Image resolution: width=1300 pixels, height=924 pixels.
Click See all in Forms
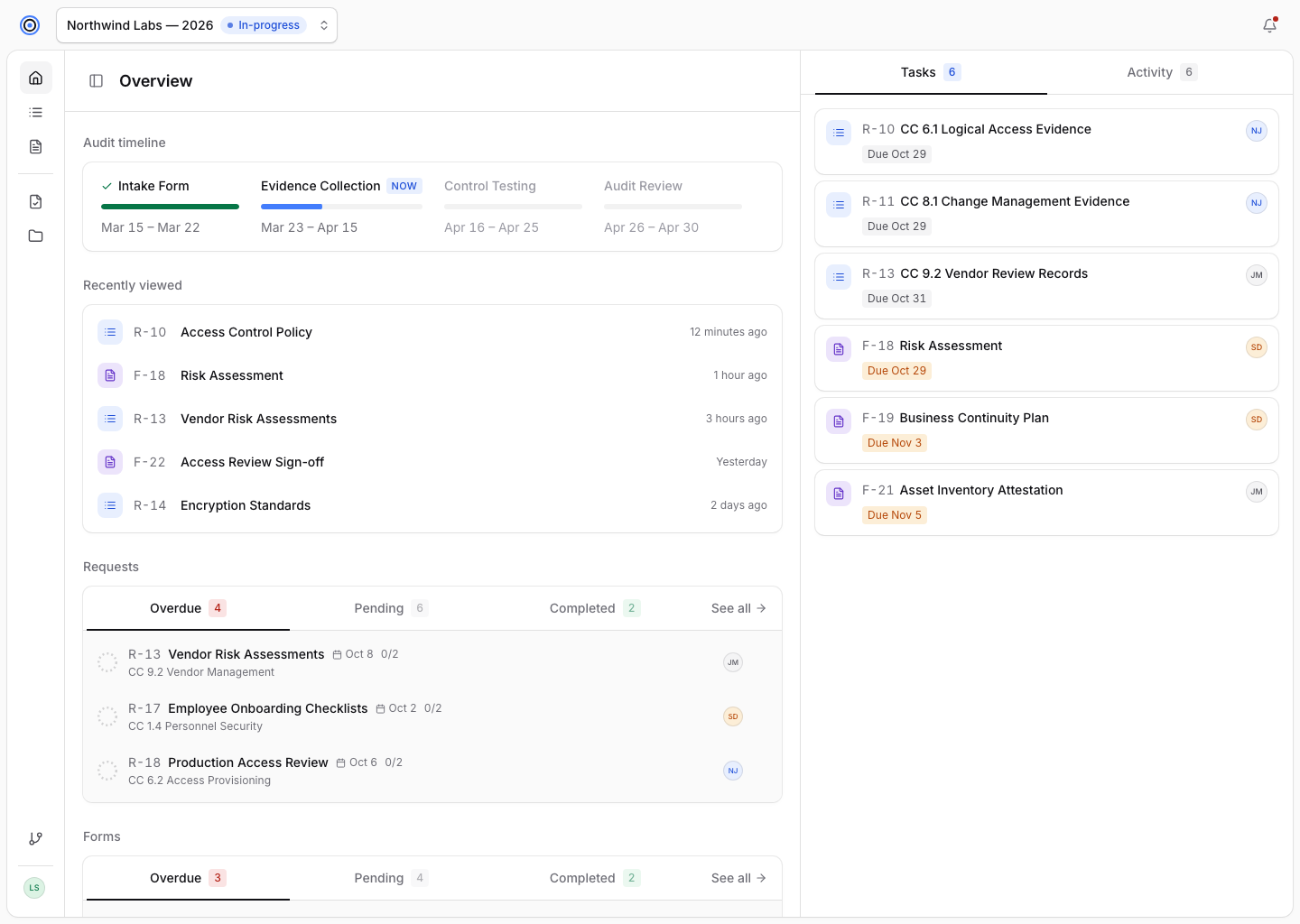click(738, 878)
